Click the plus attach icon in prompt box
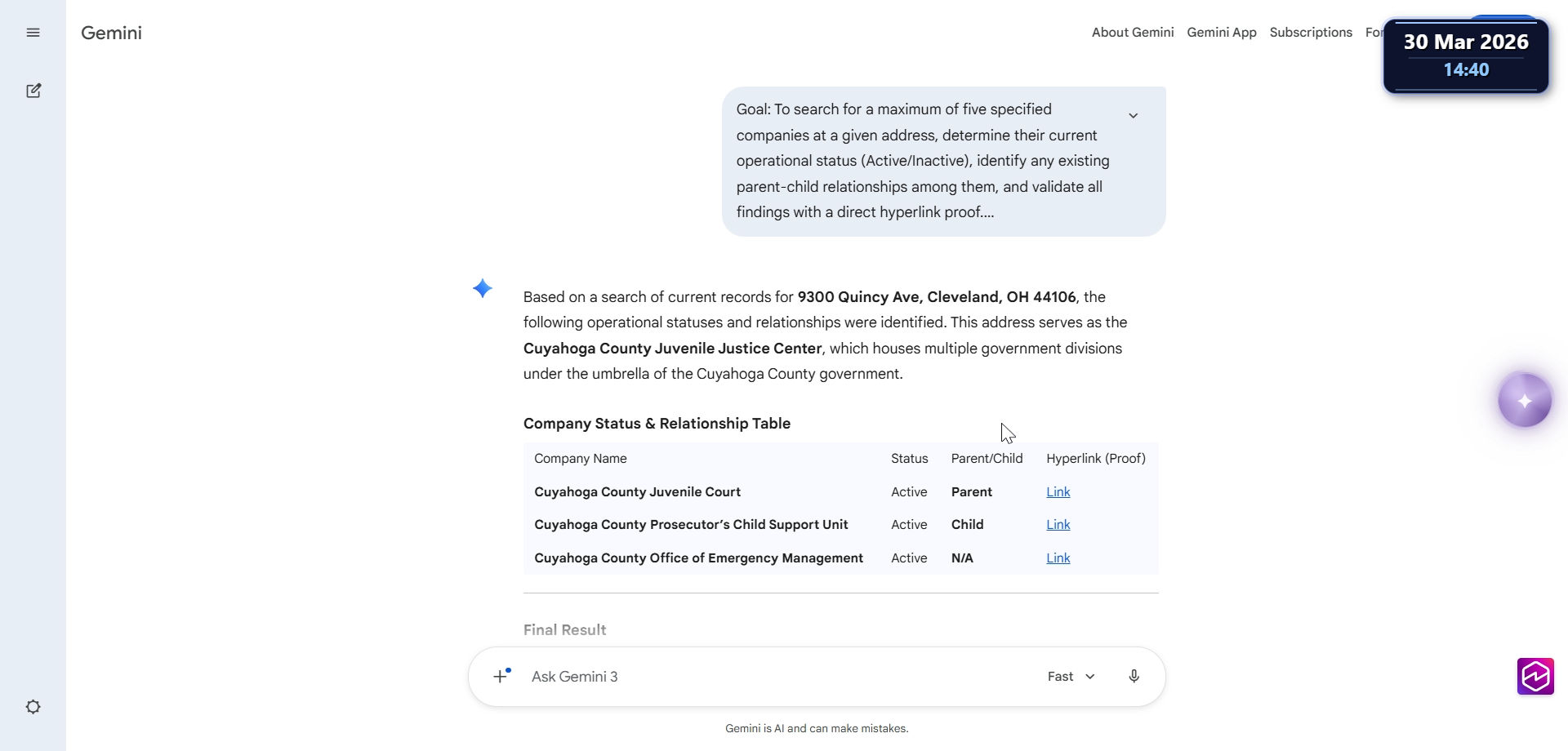1568x751 pixels. (x=502, y=676)
